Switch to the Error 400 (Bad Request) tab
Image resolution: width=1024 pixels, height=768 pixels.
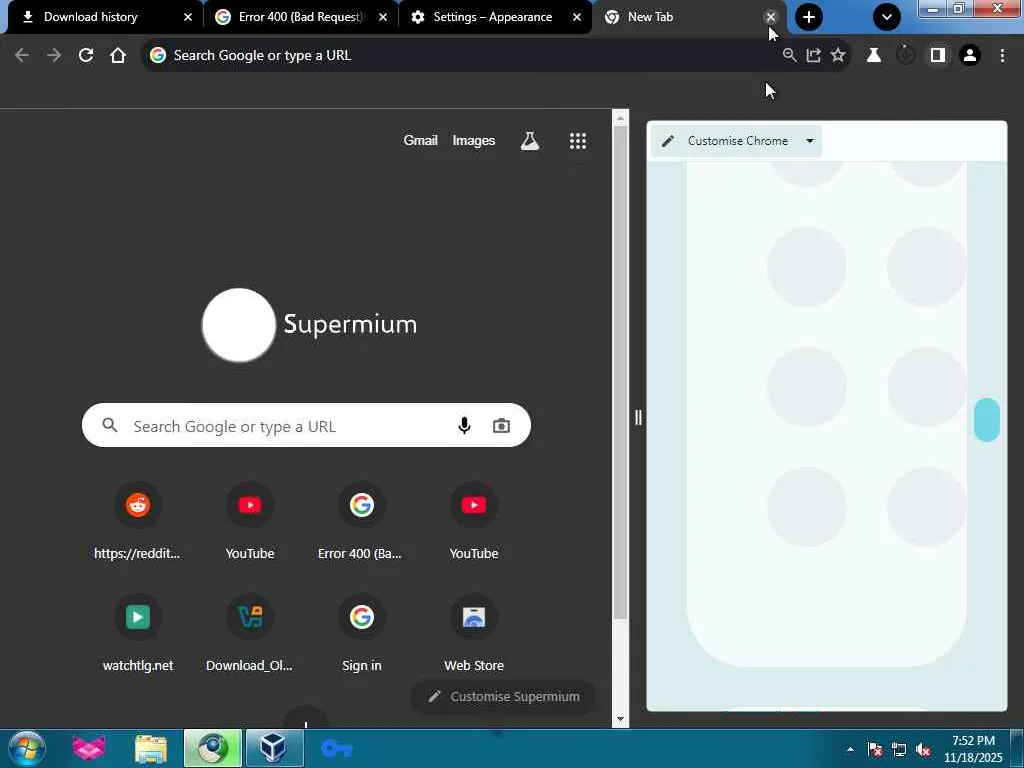pos(300,17)
